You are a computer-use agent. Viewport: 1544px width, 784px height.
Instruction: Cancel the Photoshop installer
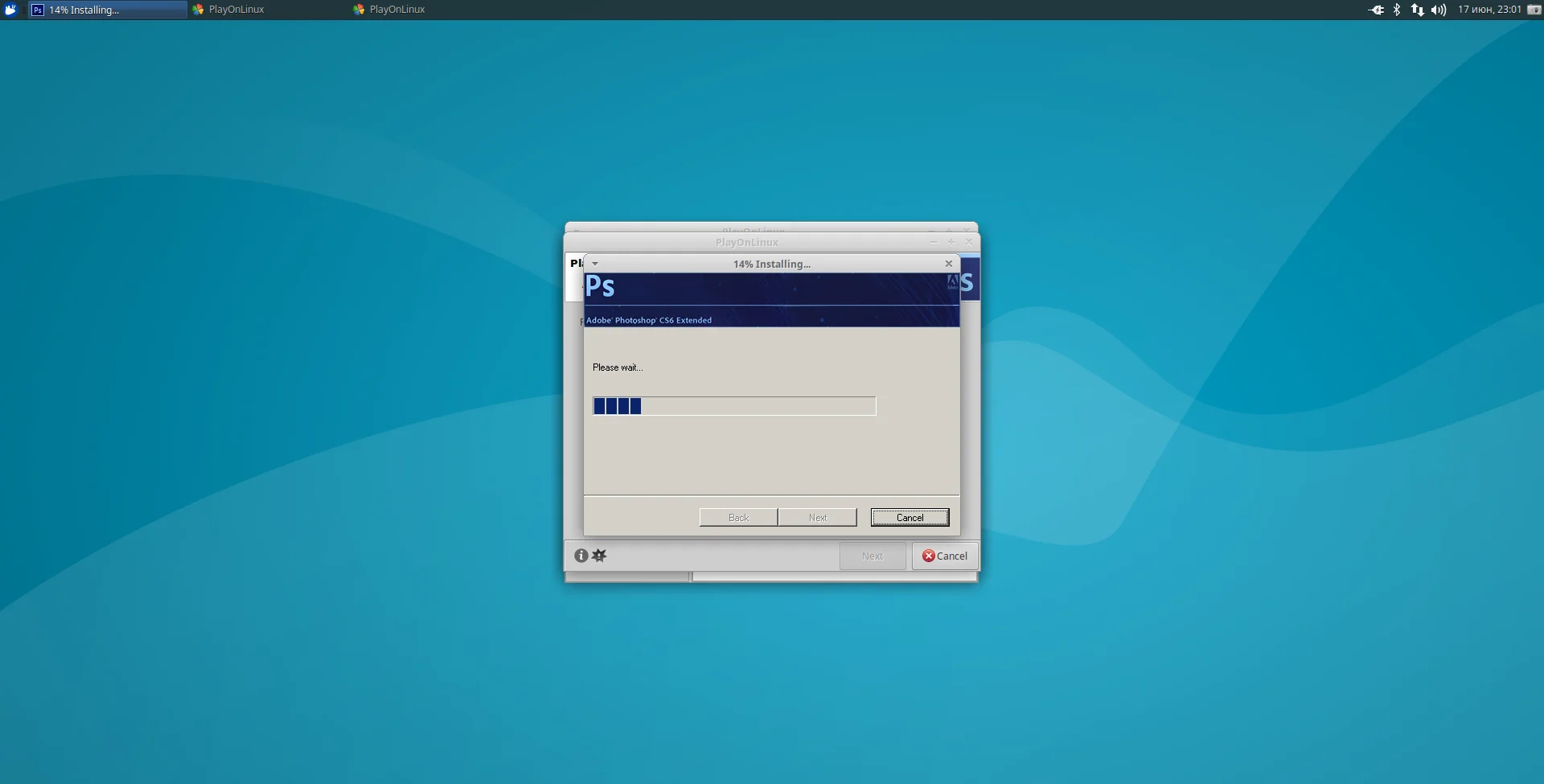pos(910,518)
